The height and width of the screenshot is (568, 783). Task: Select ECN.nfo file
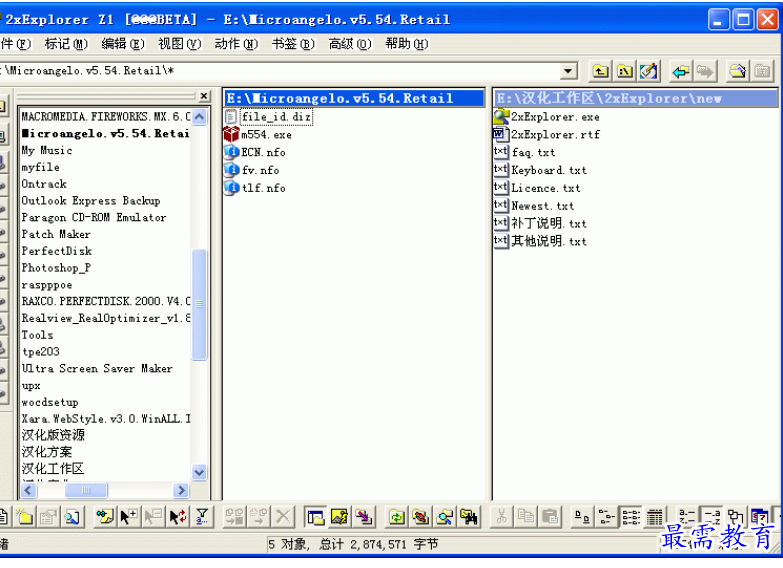coord(255,152)
